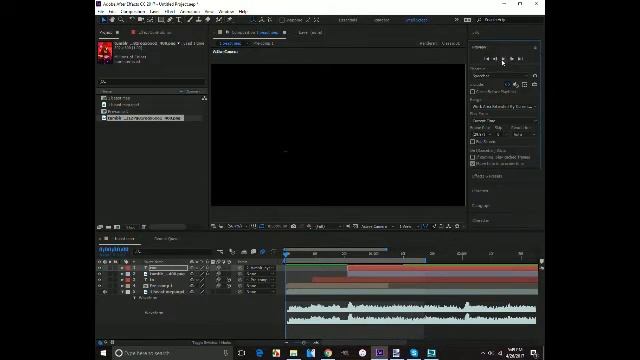Open layer 1 parent dropdown
Image resolution: width=640 pixels, height=360 pixels.
click(261, 268)
